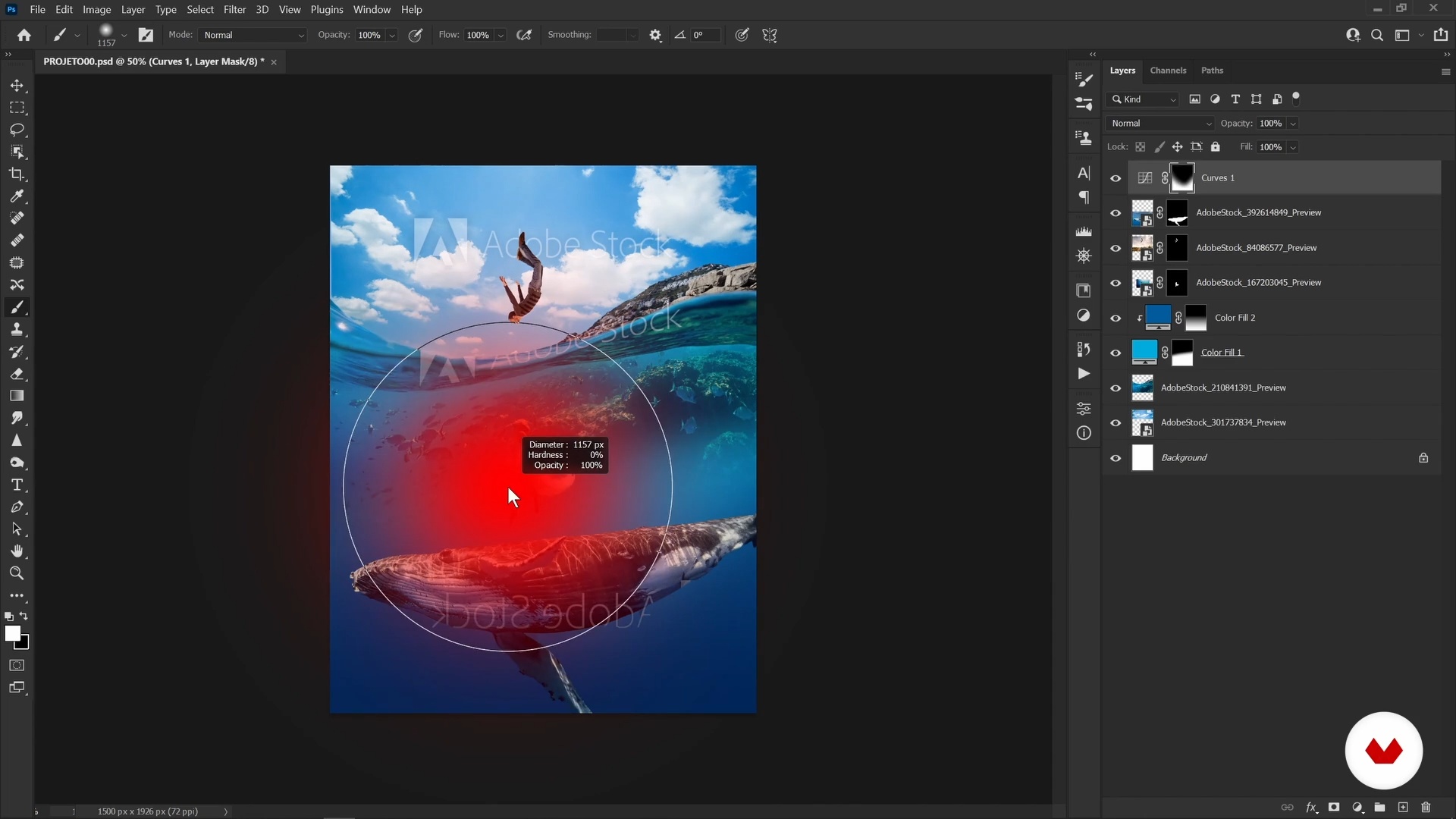The width and height of the screenshot is (1456, 819).
Task: Select the Brush tool in toolbar
Action: click(17, 307)
